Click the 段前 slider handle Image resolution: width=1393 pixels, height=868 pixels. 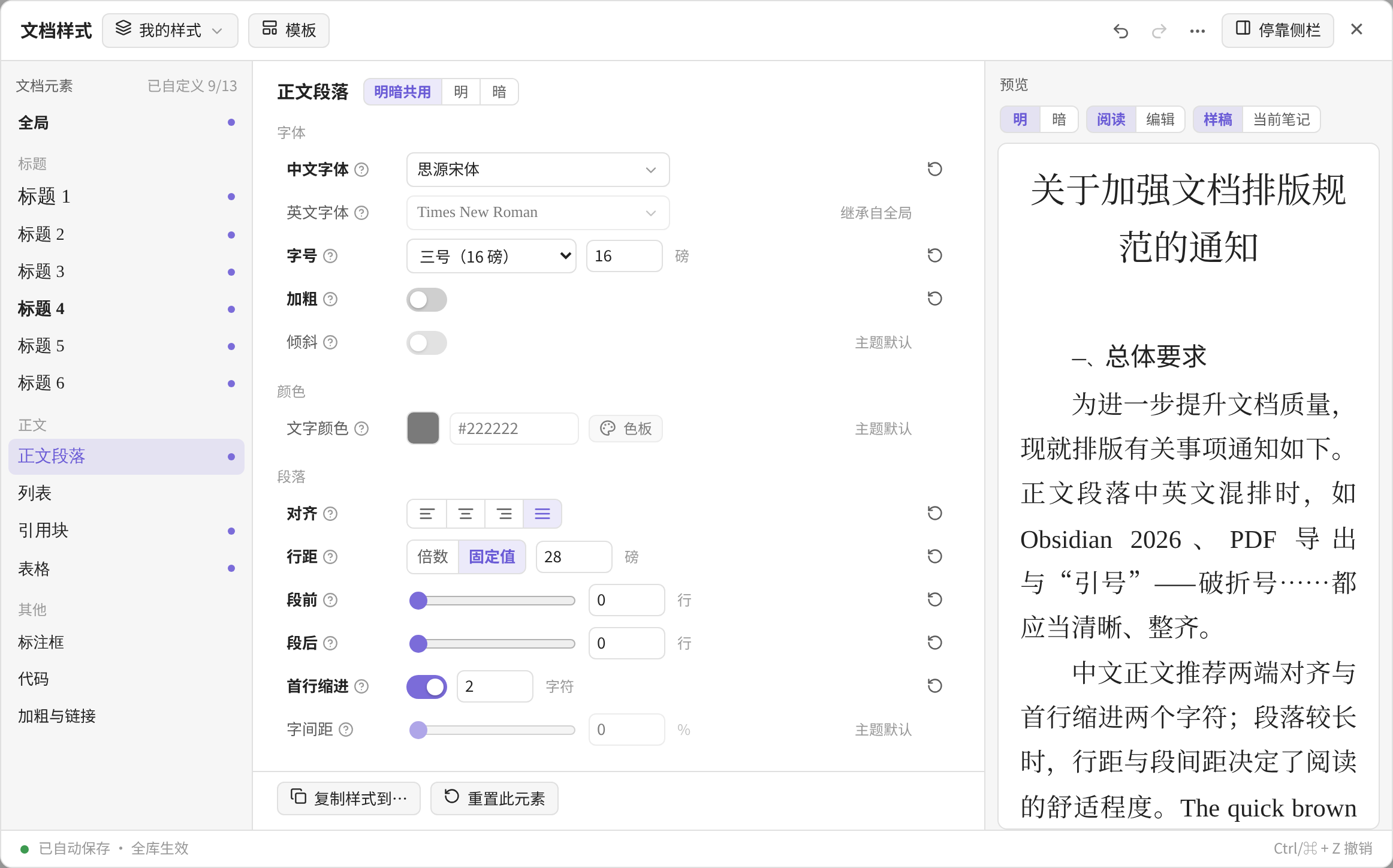pyautogui.click(x=418, y=600)
